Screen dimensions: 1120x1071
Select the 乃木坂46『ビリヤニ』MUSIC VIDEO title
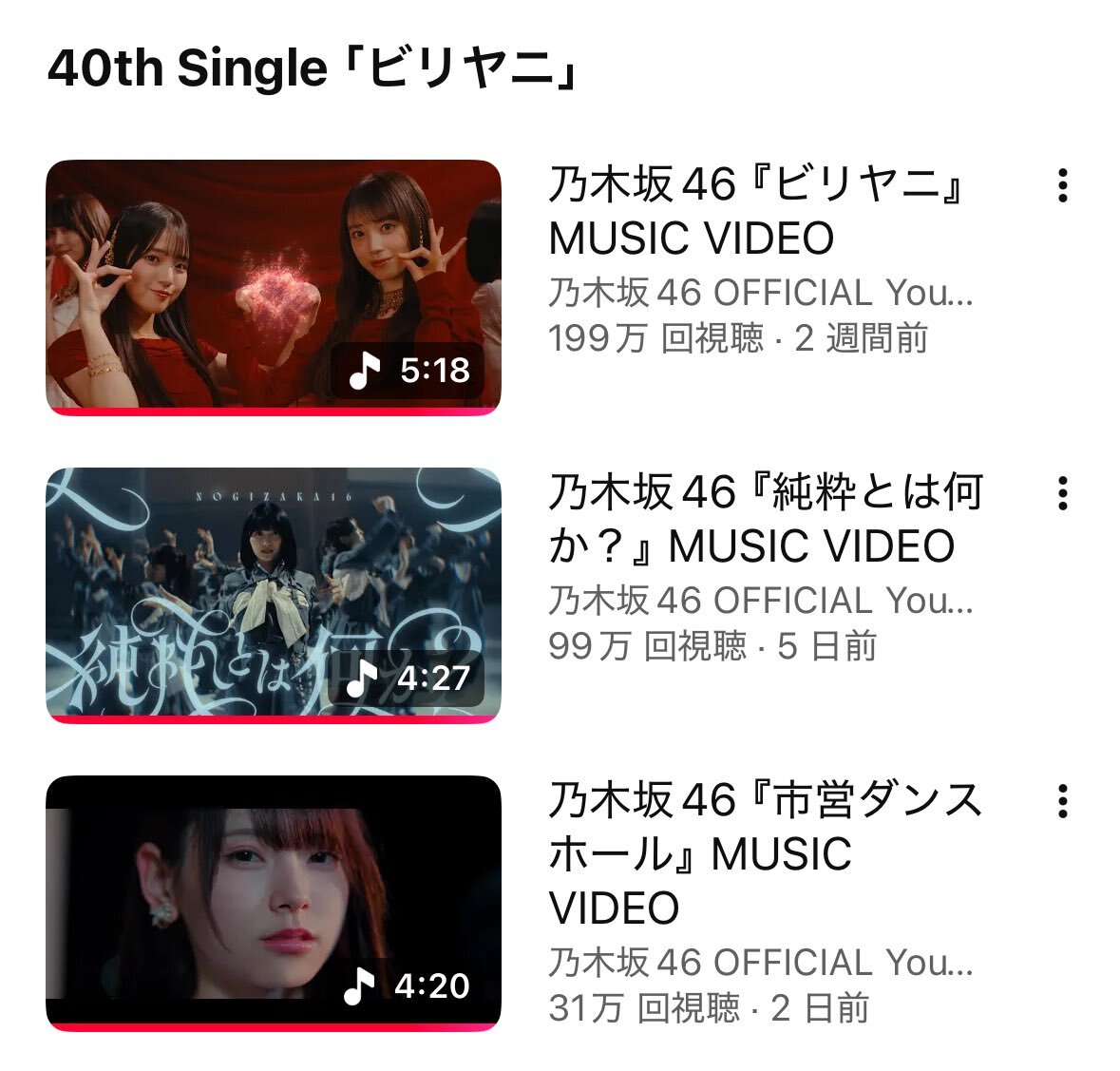click(757, 211)
